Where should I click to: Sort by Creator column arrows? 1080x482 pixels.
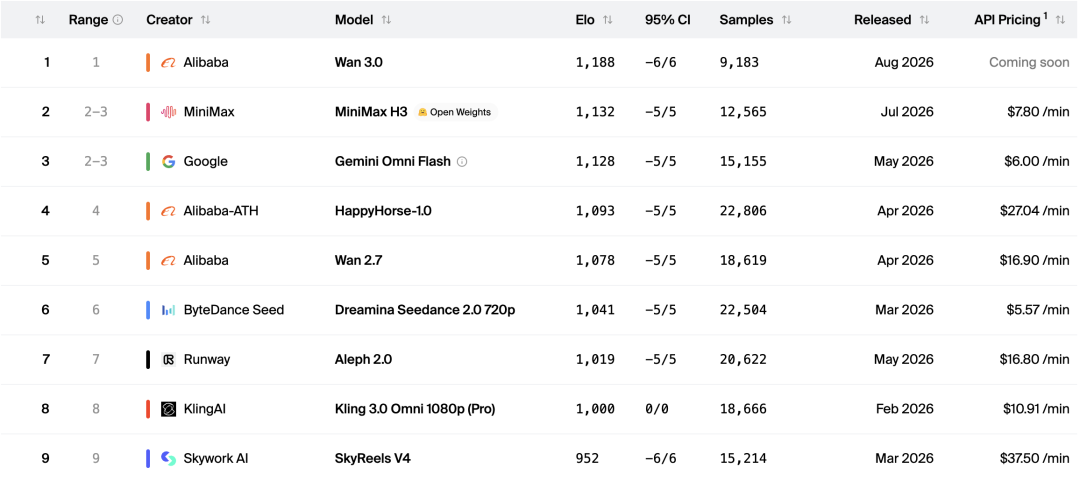(205, 20)
